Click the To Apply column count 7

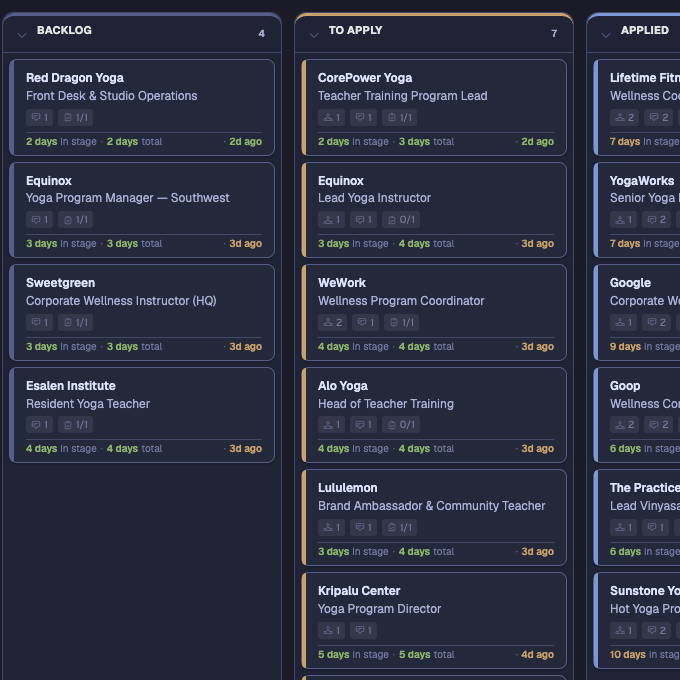pyautogui.click(x=554, y=33)
